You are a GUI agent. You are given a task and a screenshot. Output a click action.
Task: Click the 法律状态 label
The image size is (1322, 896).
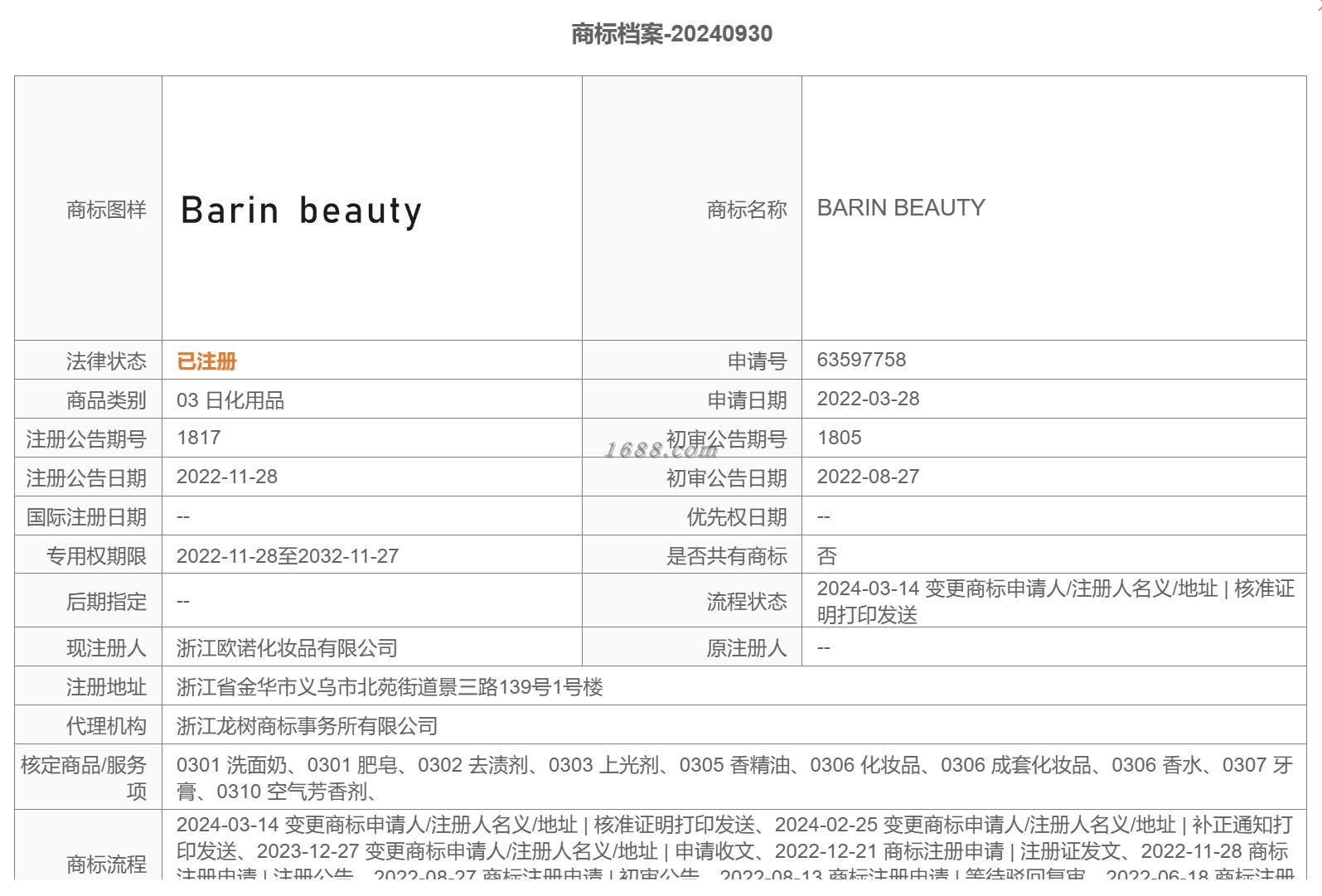(106, 361)
